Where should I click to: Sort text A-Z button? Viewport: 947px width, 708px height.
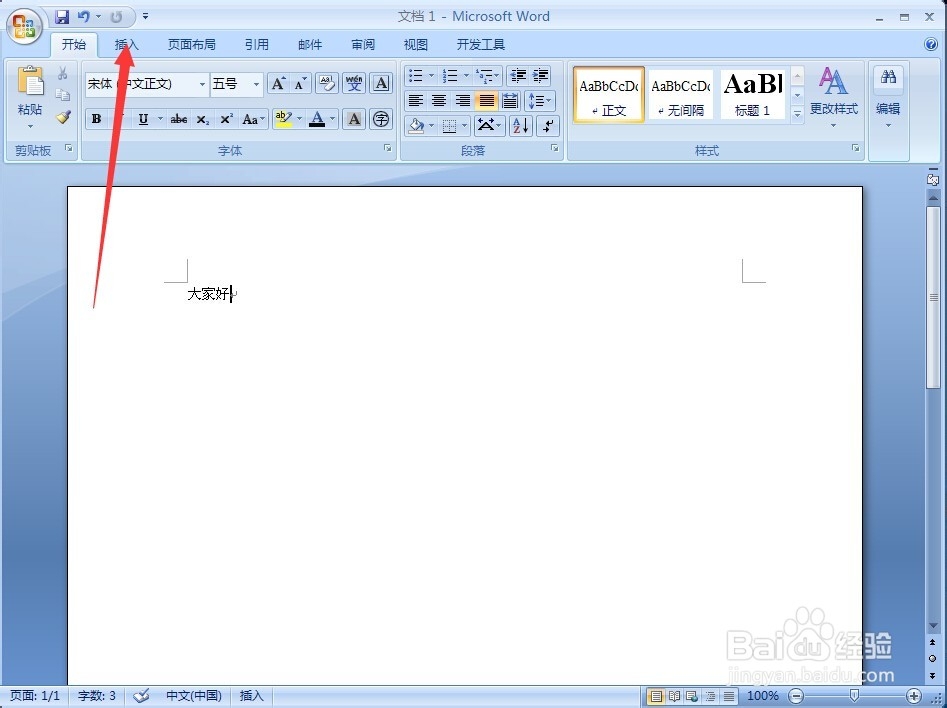tap(521, 126)
